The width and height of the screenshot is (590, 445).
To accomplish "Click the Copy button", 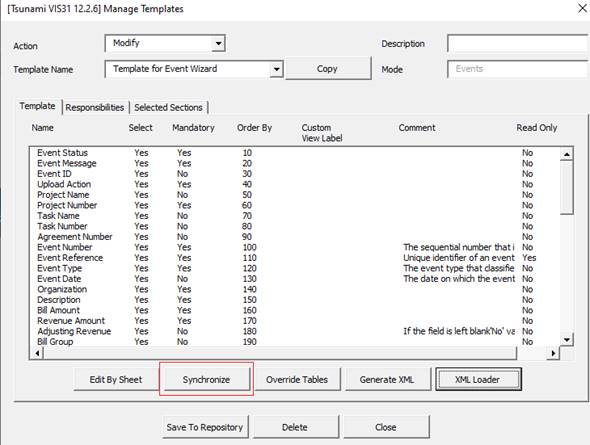I will 328,69.
